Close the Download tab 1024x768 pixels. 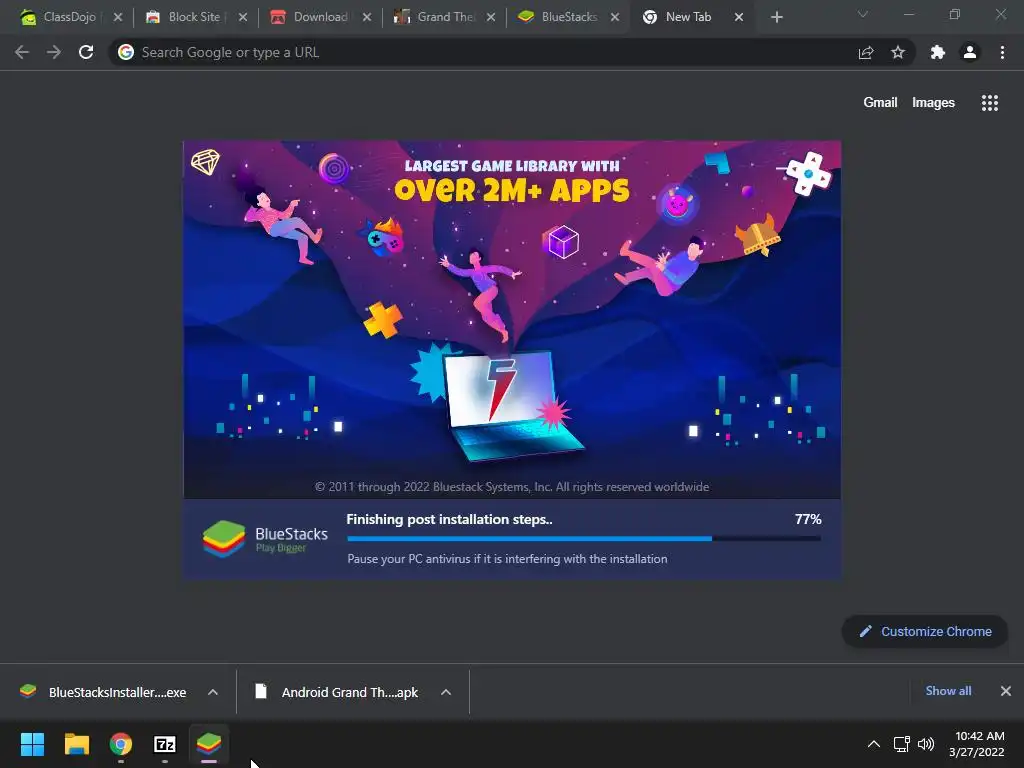click(367, 17)
